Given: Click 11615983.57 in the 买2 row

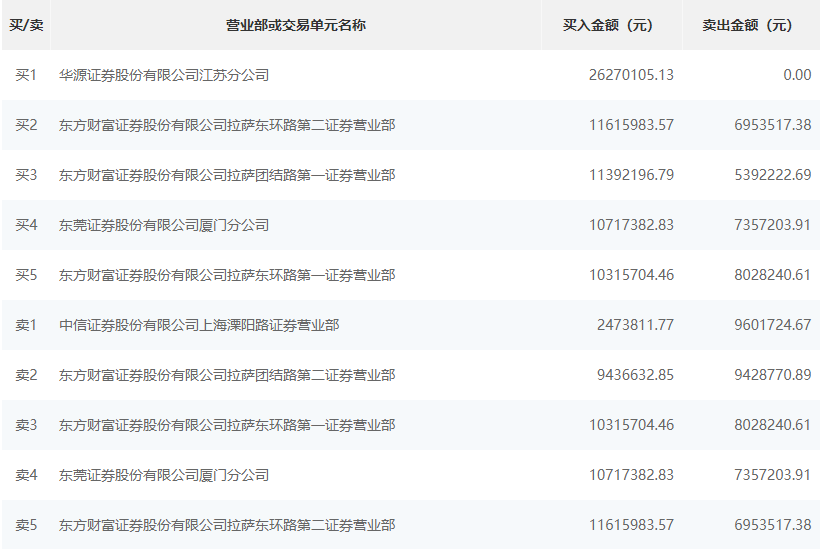Looking at the screenshot, I should click(x=631, y=125).
